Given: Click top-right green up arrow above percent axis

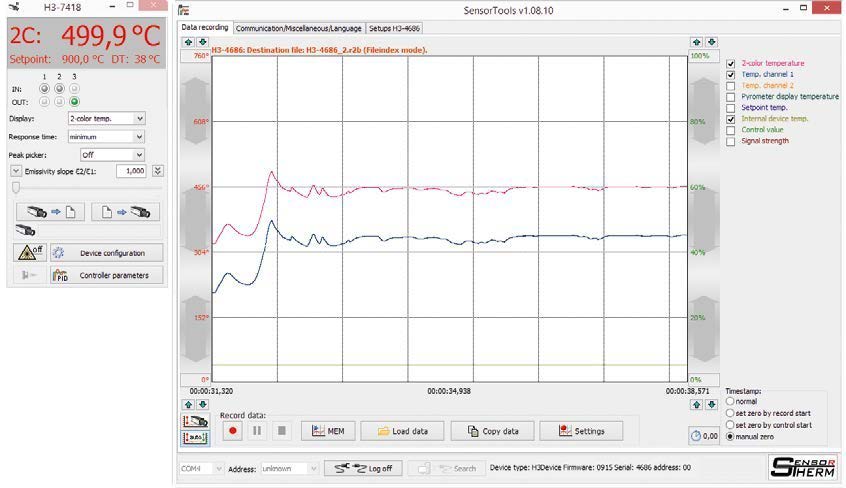Looking at the screenshot, I should pos(697,42).
